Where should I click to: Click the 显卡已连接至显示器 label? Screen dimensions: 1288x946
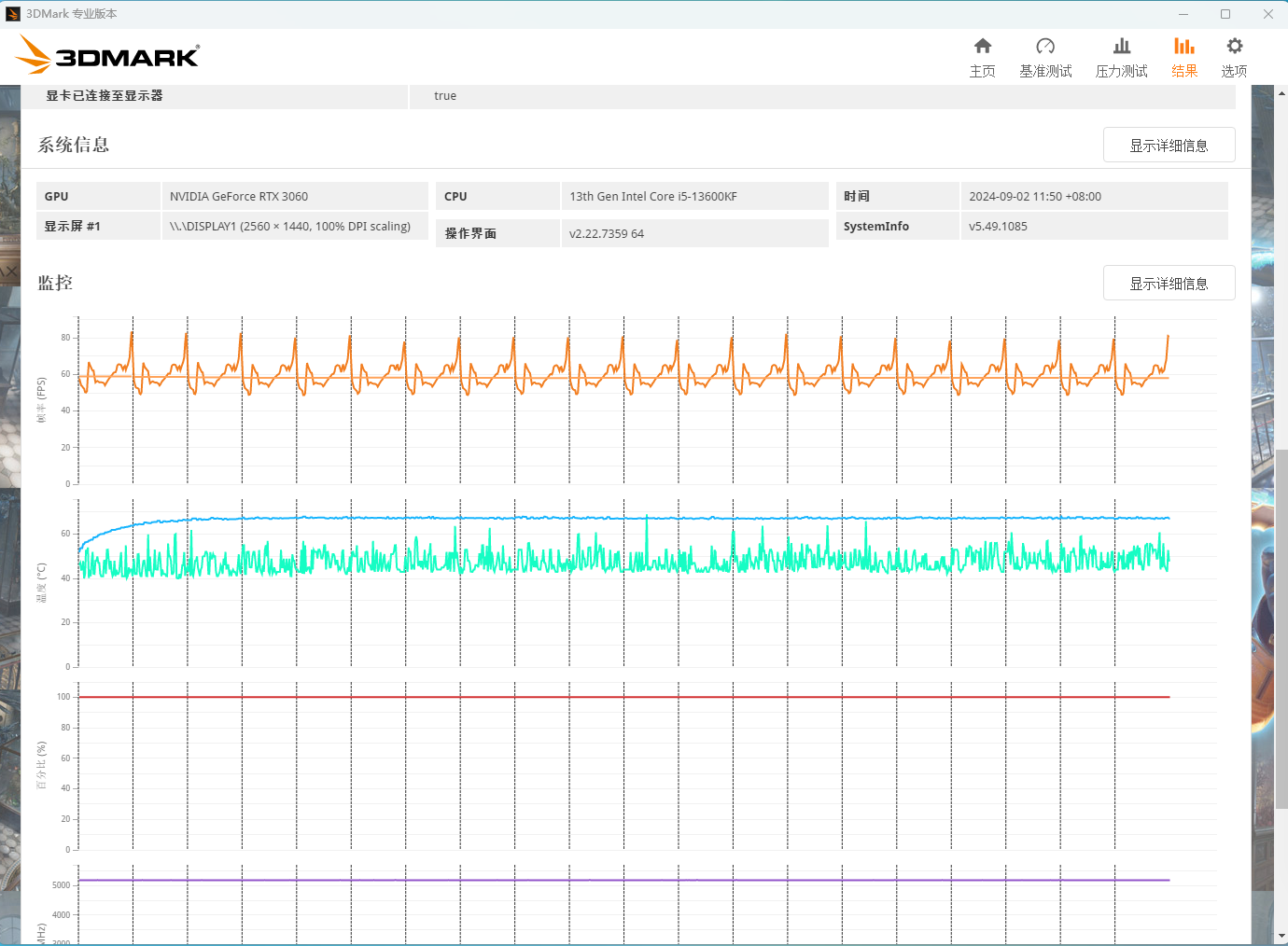(x=105, y=95)
